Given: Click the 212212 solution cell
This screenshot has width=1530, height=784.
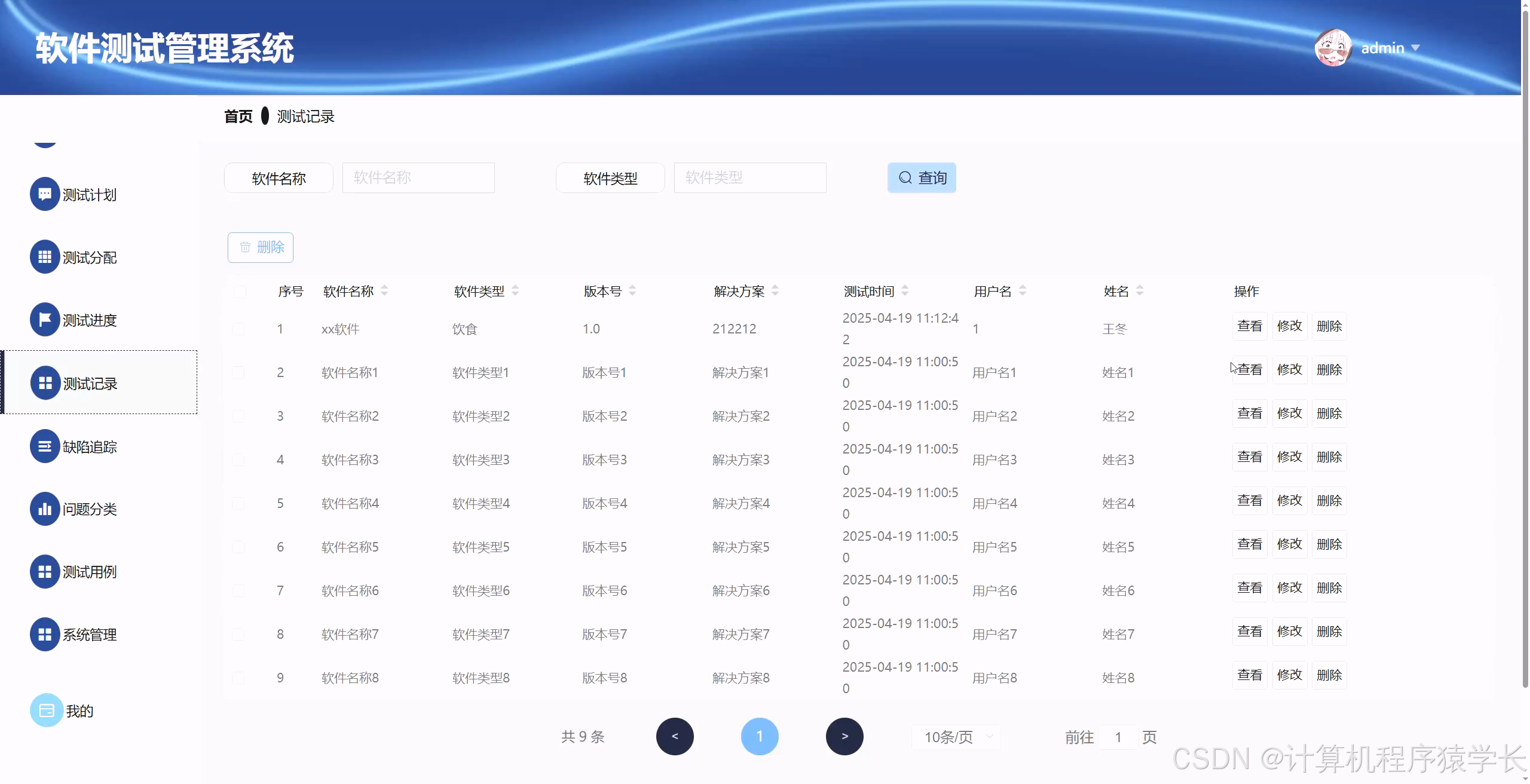Looking at the screenshot, I should click(x=735, y=329).
